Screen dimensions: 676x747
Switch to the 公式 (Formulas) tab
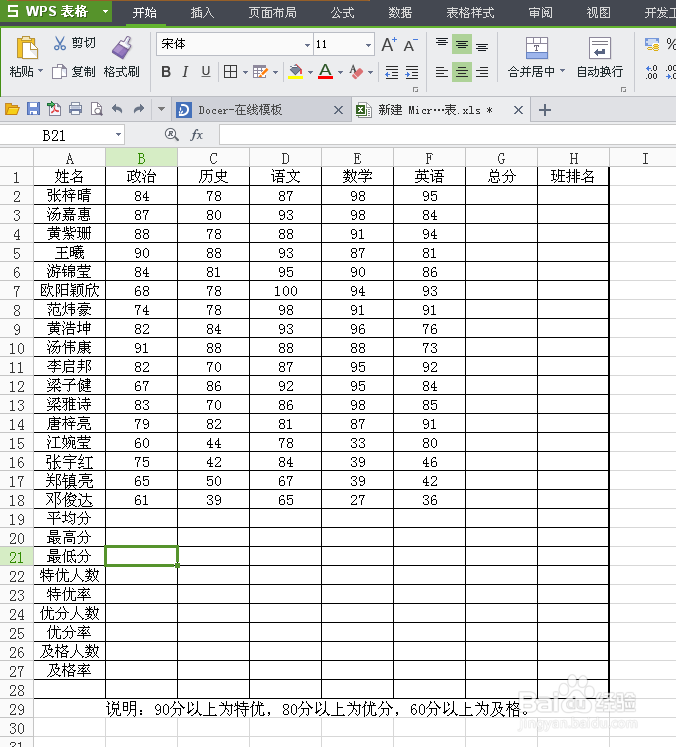tap(343, 12)
